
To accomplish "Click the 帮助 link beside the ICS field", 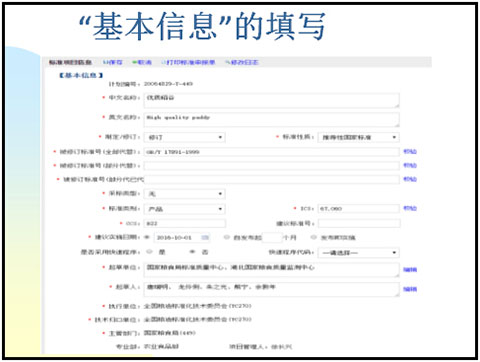I will coord(410,208).
